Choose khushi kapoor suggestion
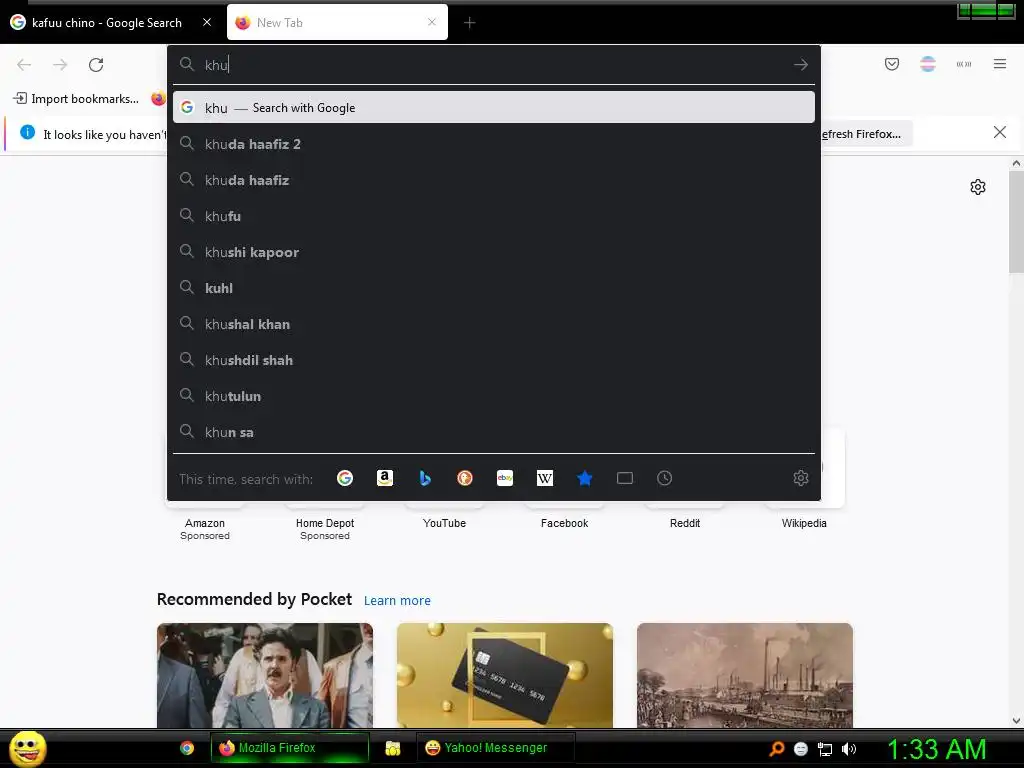 494,252
